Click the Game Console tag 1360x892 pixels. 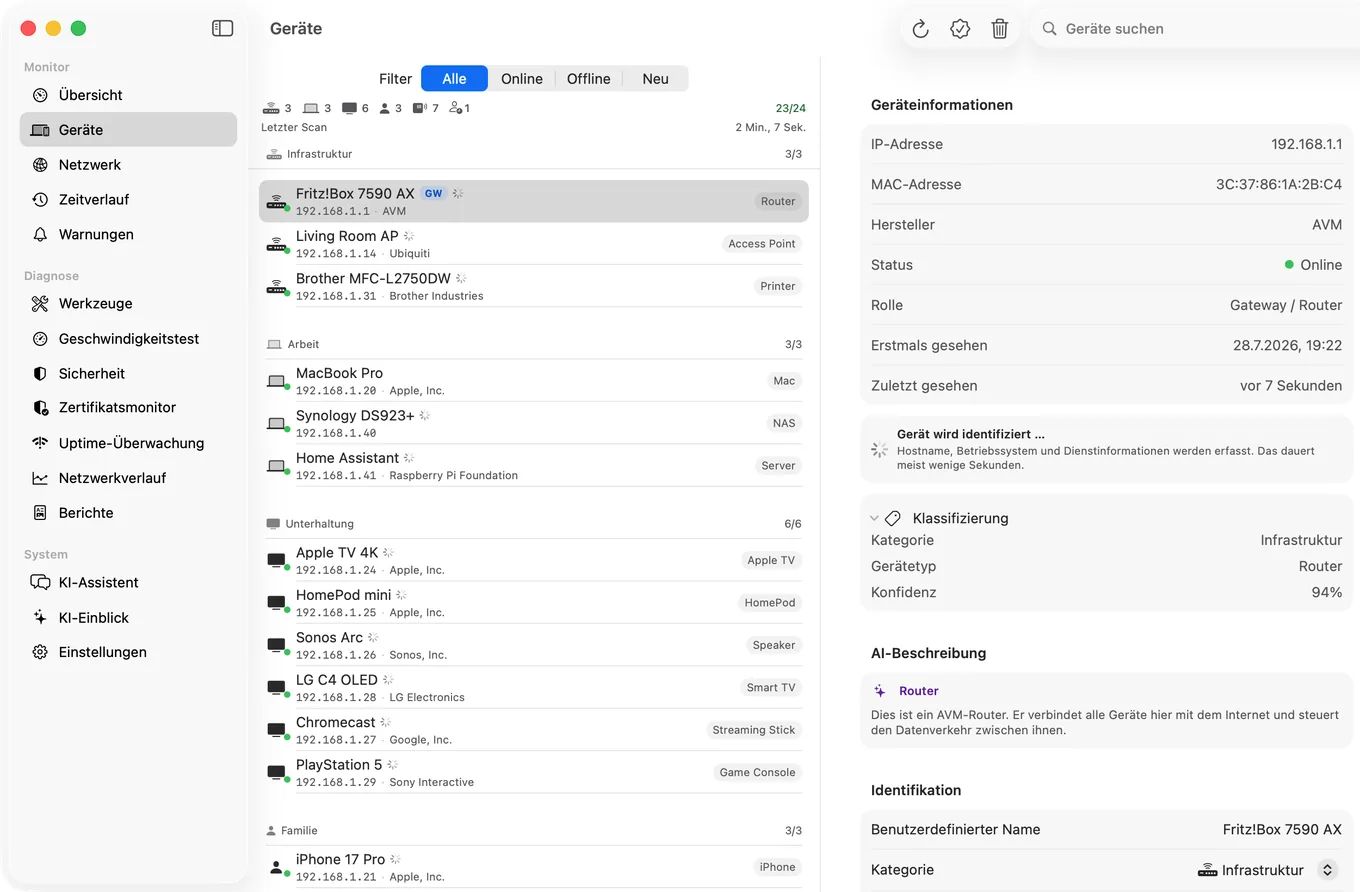tap(758, 772)
